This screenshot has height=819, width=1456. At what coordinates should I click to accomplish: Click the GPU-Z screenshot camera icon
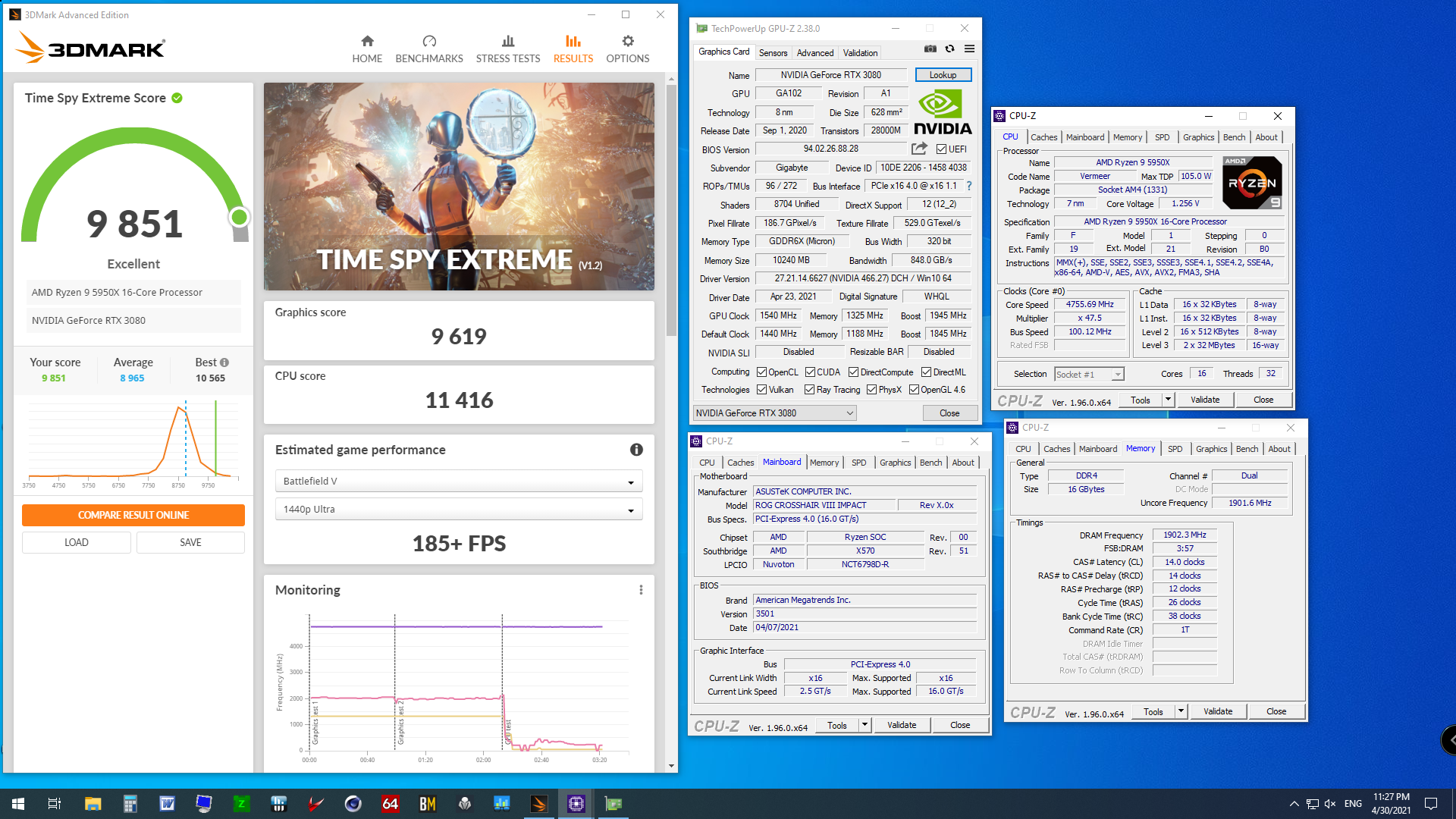coord(930,49)
